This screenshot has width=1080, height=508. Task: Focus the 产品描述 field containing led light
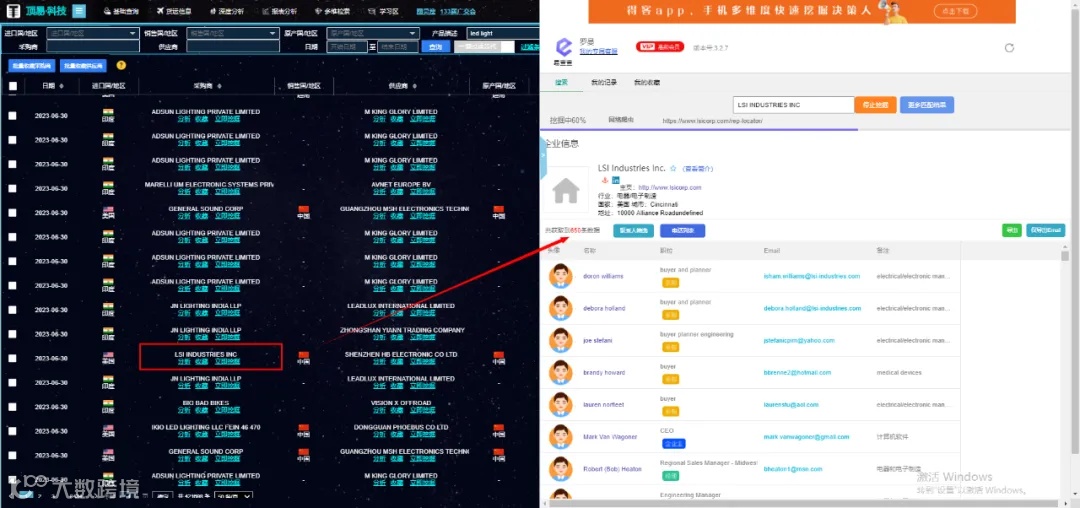click(503, 33)
